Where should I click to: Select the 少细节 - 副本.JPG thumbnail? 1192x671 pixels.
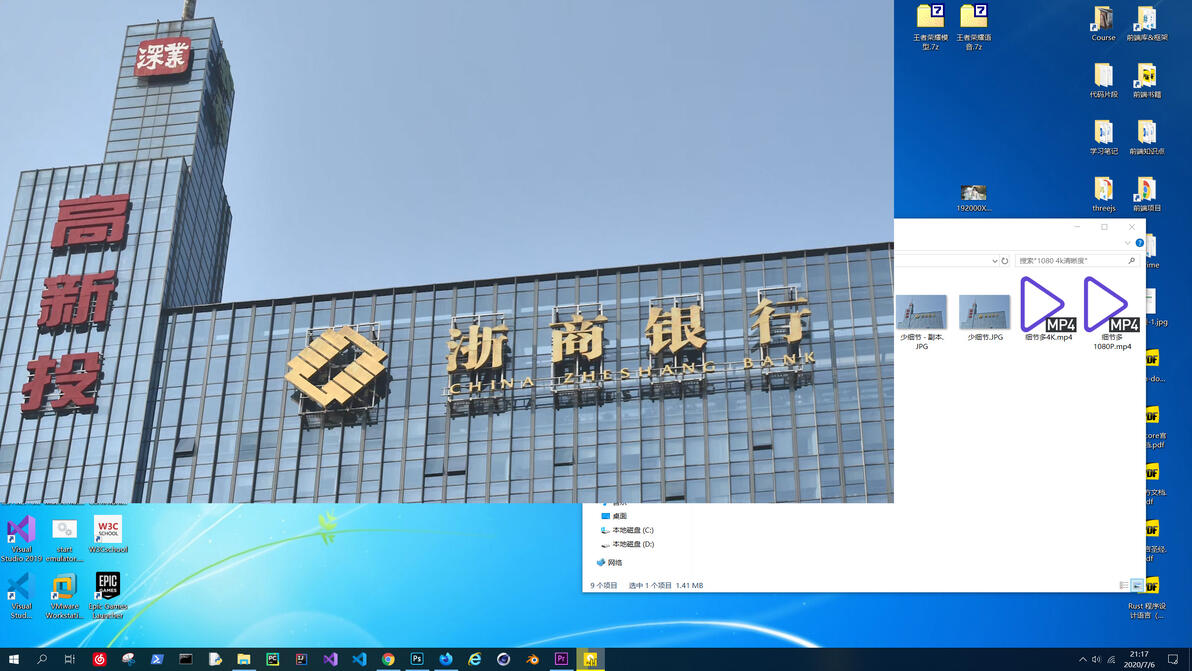click(x=921, y=321)
